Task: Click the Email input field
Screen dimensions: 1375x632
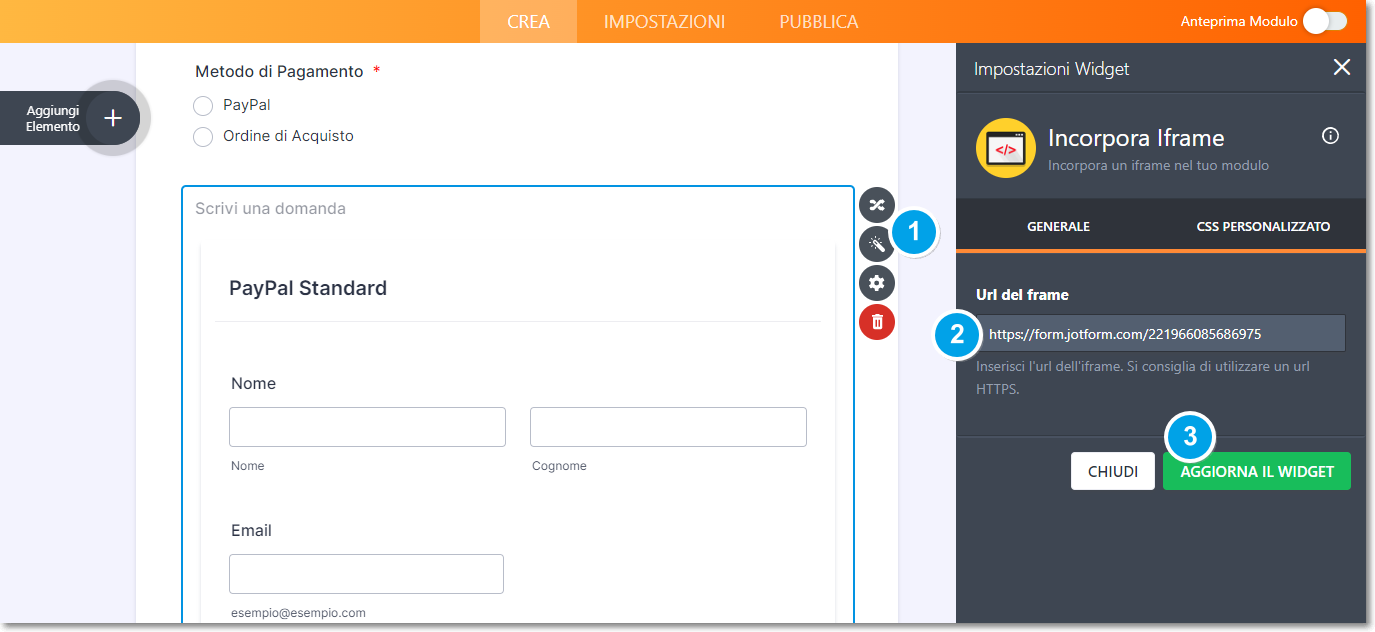Action: 366,574
